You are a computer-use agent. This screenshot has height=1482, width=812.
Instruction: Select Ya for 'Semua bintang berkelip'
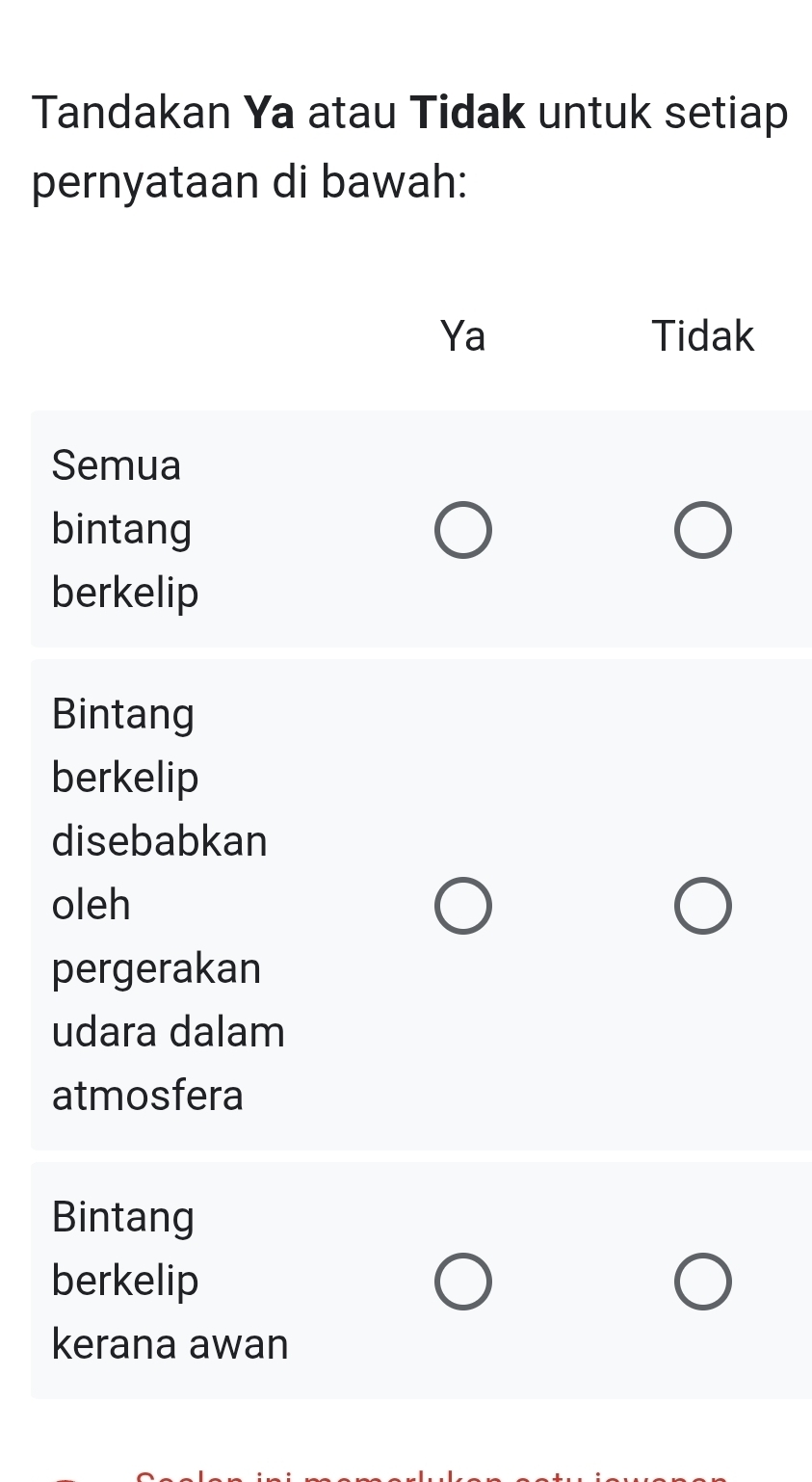462,530
